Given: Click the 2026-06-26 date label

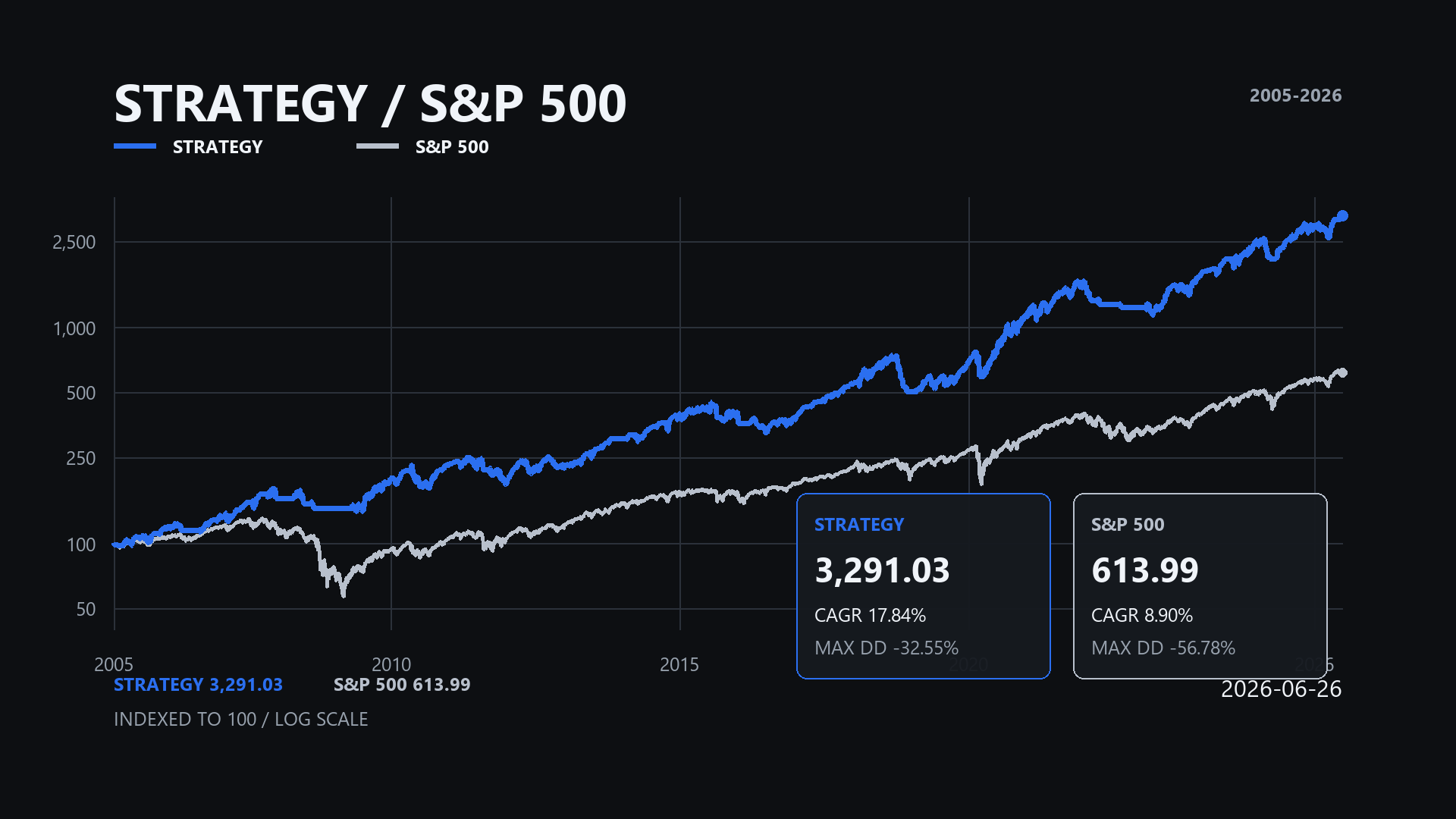Looking at the screenshot, I should tap(1282, 689).
